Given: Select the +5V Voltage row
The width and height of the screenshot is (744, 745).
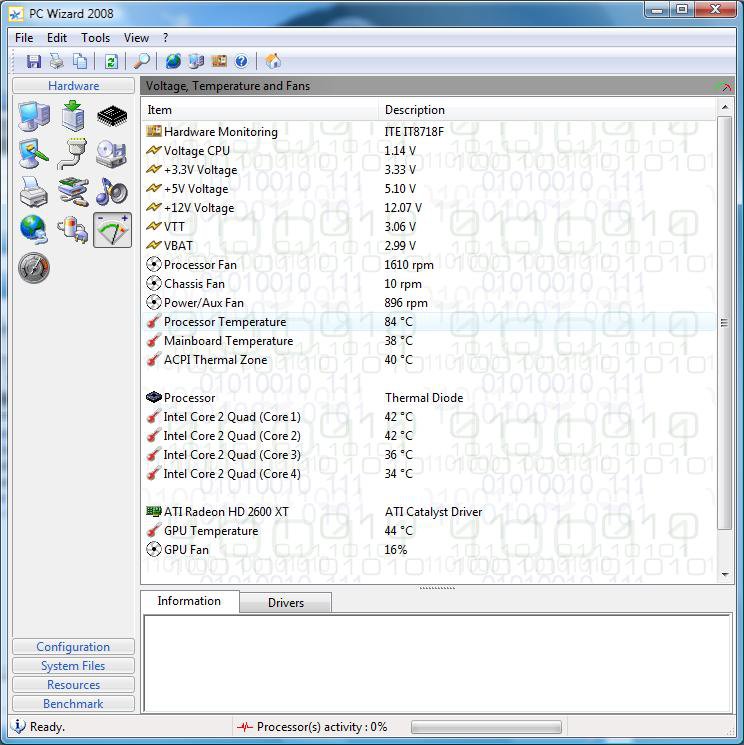Looking at the screenshot, I should point(429,189).
